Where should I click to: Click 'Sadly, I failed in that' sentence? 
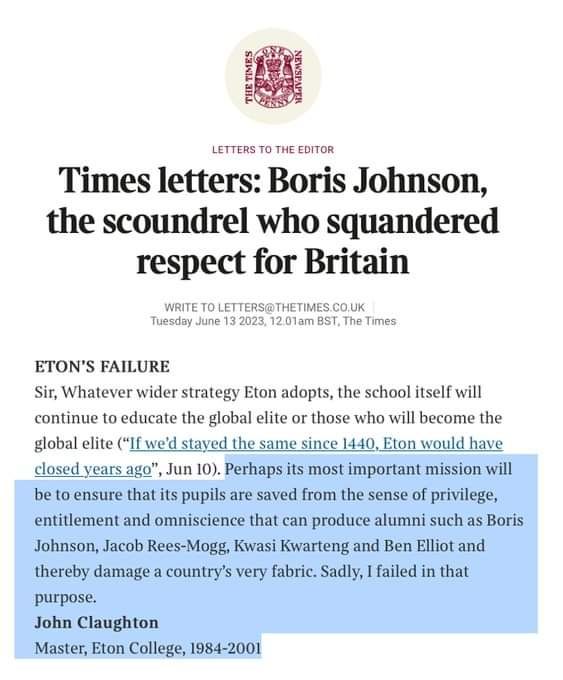click(394, 572)
